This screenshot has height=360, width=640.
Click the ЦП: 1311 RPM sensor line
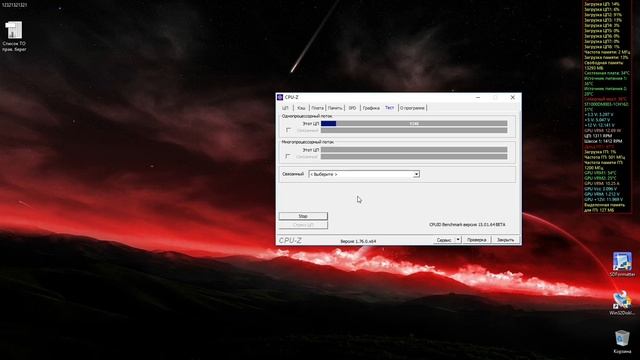[x=598, y=136]
